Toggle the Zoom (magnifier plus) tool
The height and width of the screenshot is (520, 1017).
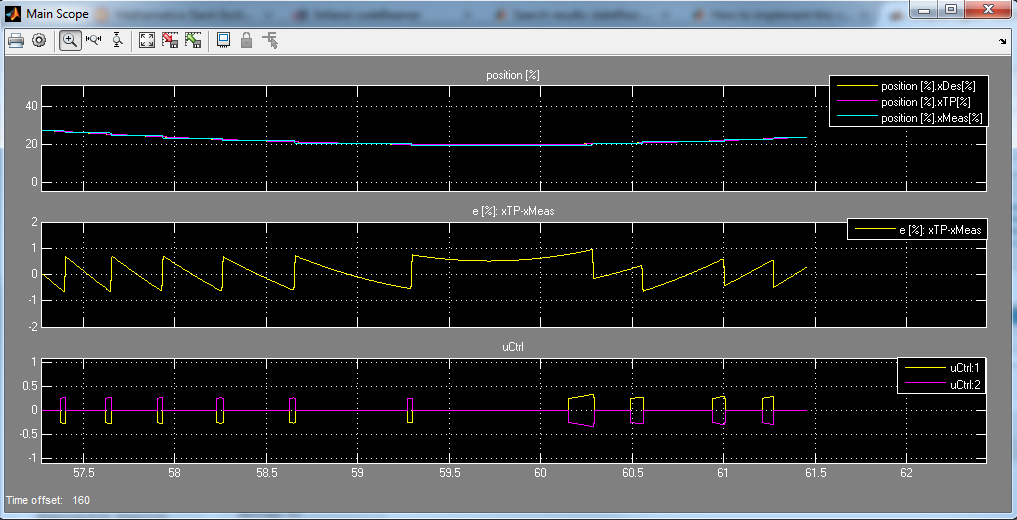70,41
